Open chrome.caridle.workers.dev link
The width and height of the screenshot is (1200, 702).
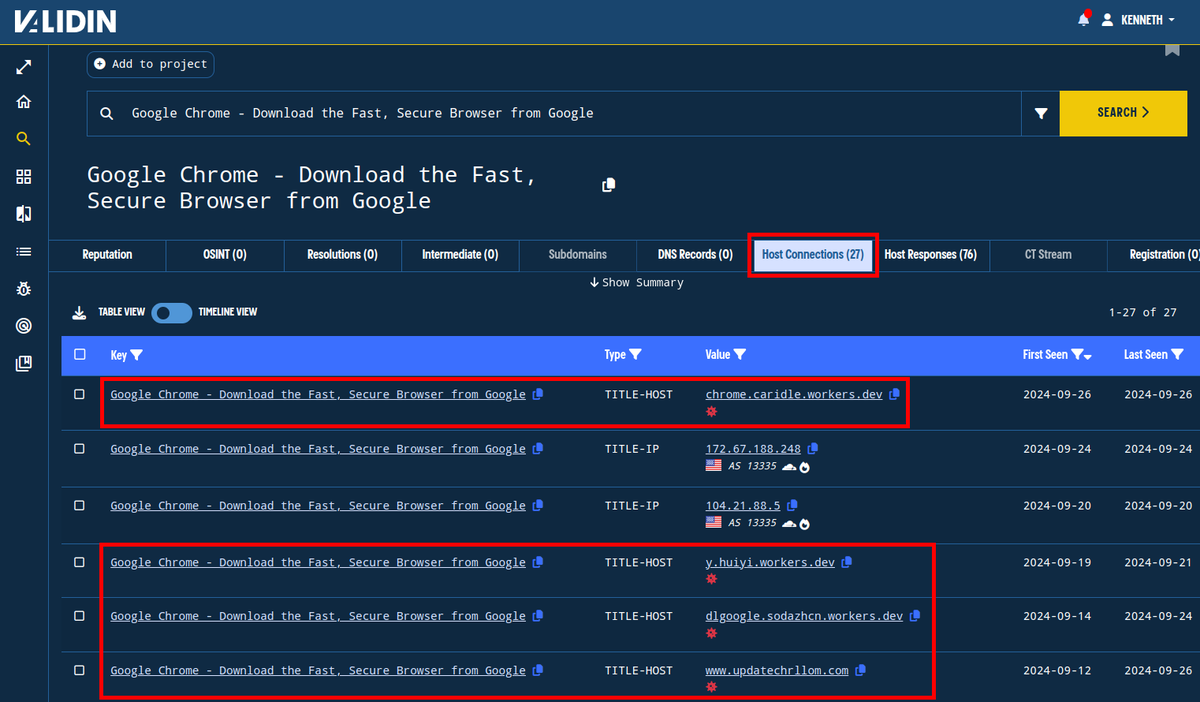[794, 394]
